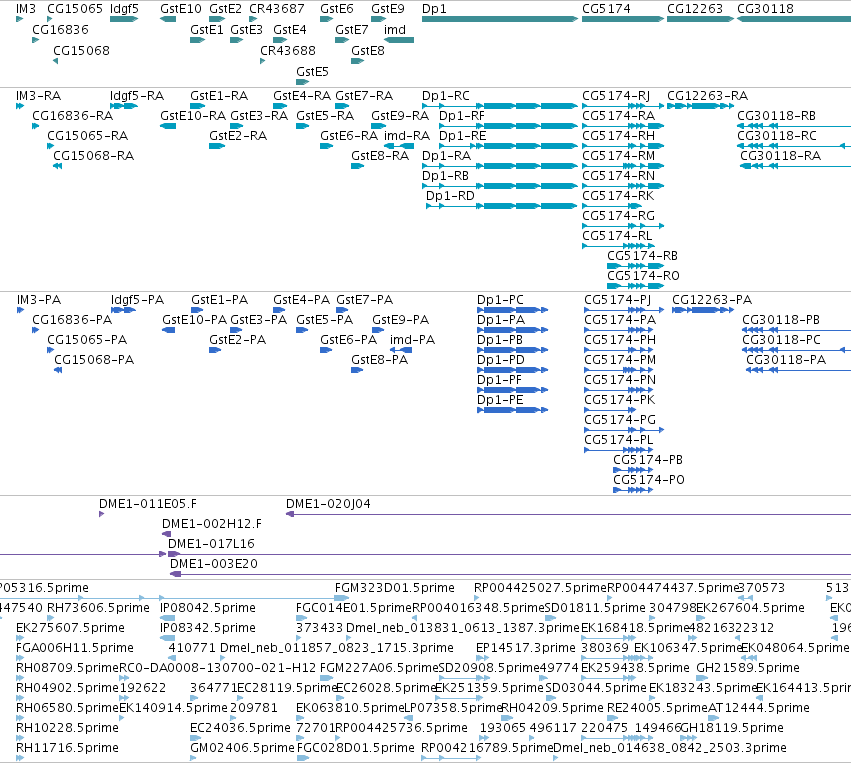Select the imd-PA protein label
Screen dimensions: 851x763
[x=412, y=340]
